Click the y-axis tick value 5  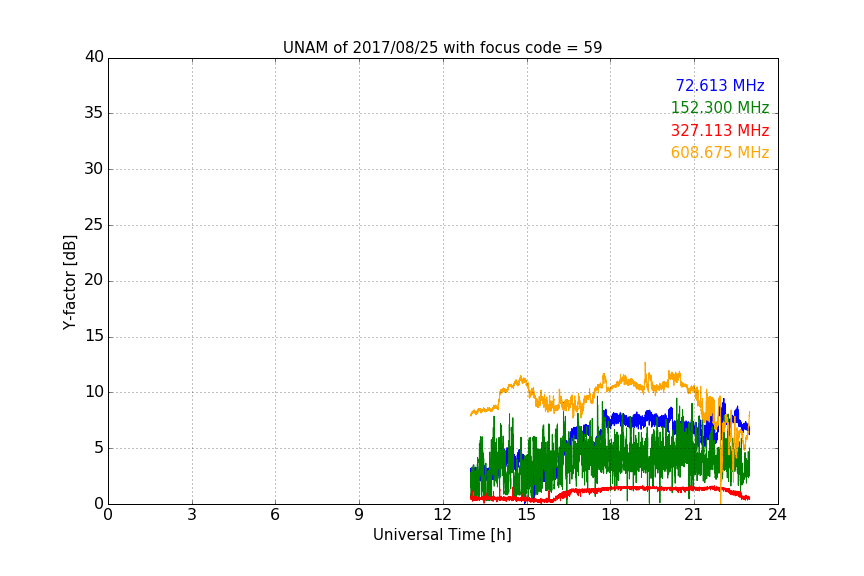tap(99, 448)
